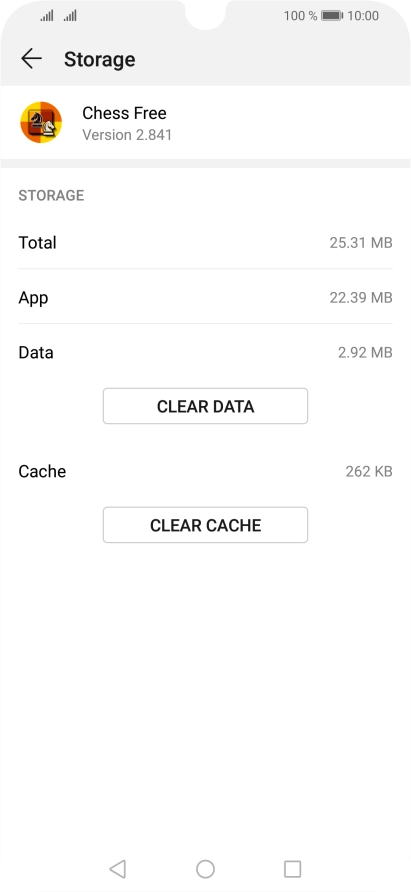Clear the app cache
Viewport: 411px width, 892px height.
point(206,525)
